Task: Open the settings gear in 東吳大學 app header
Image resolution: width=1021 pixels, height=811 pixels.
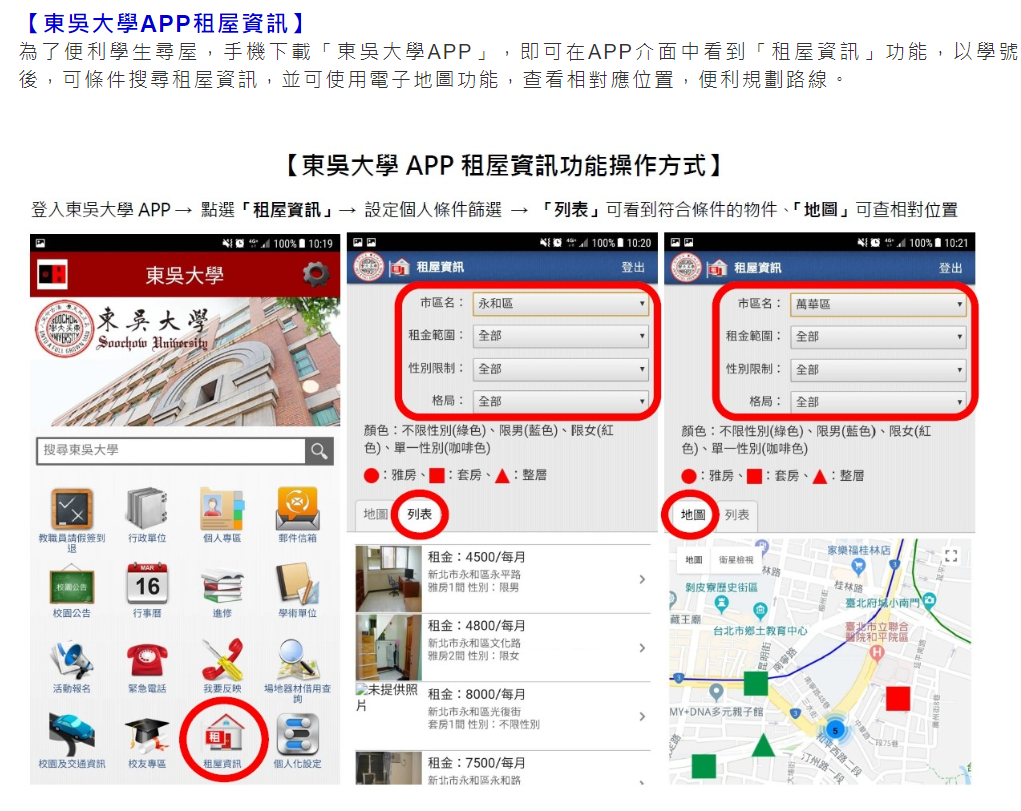Action: [316, 275]
